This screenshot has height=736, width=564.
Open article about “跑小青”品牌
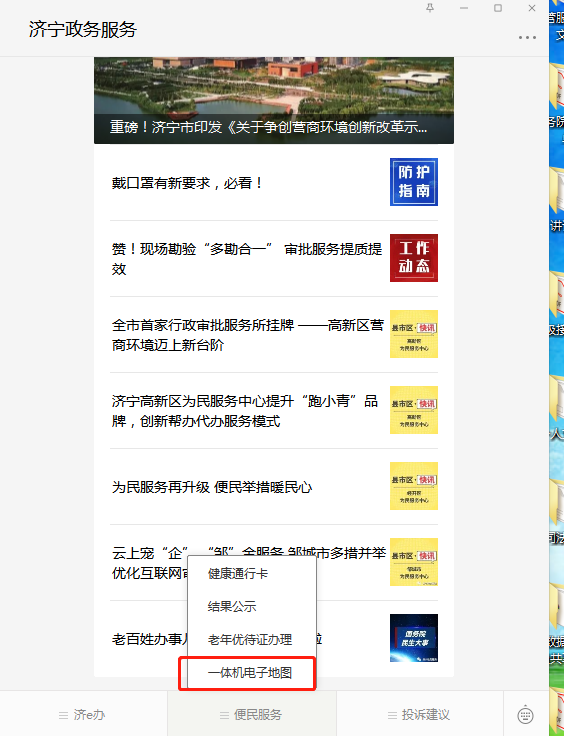[244, 411]
